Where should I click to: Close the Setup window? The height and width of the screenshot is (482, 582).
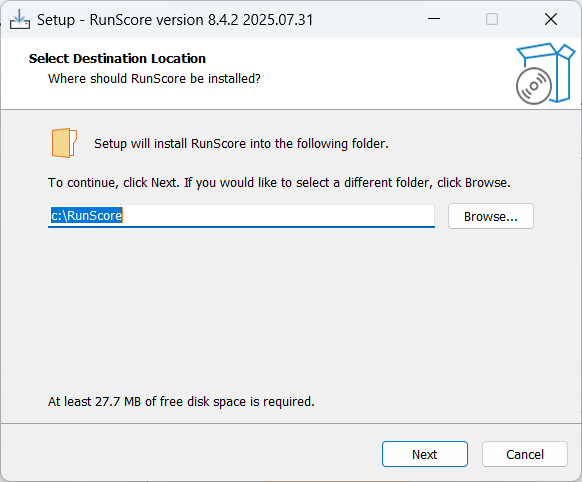(551, 19)
